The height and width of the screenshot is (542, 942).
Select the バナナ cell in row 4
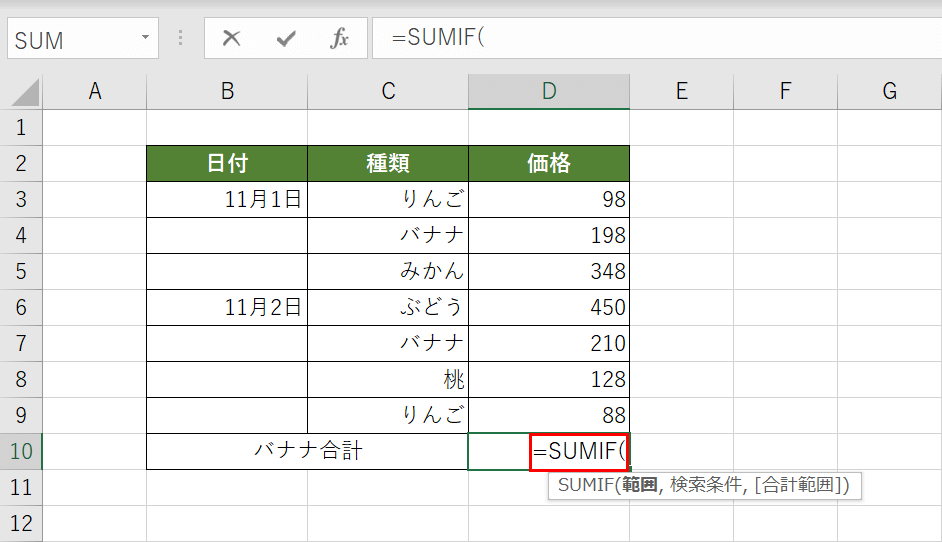(388, 236)
